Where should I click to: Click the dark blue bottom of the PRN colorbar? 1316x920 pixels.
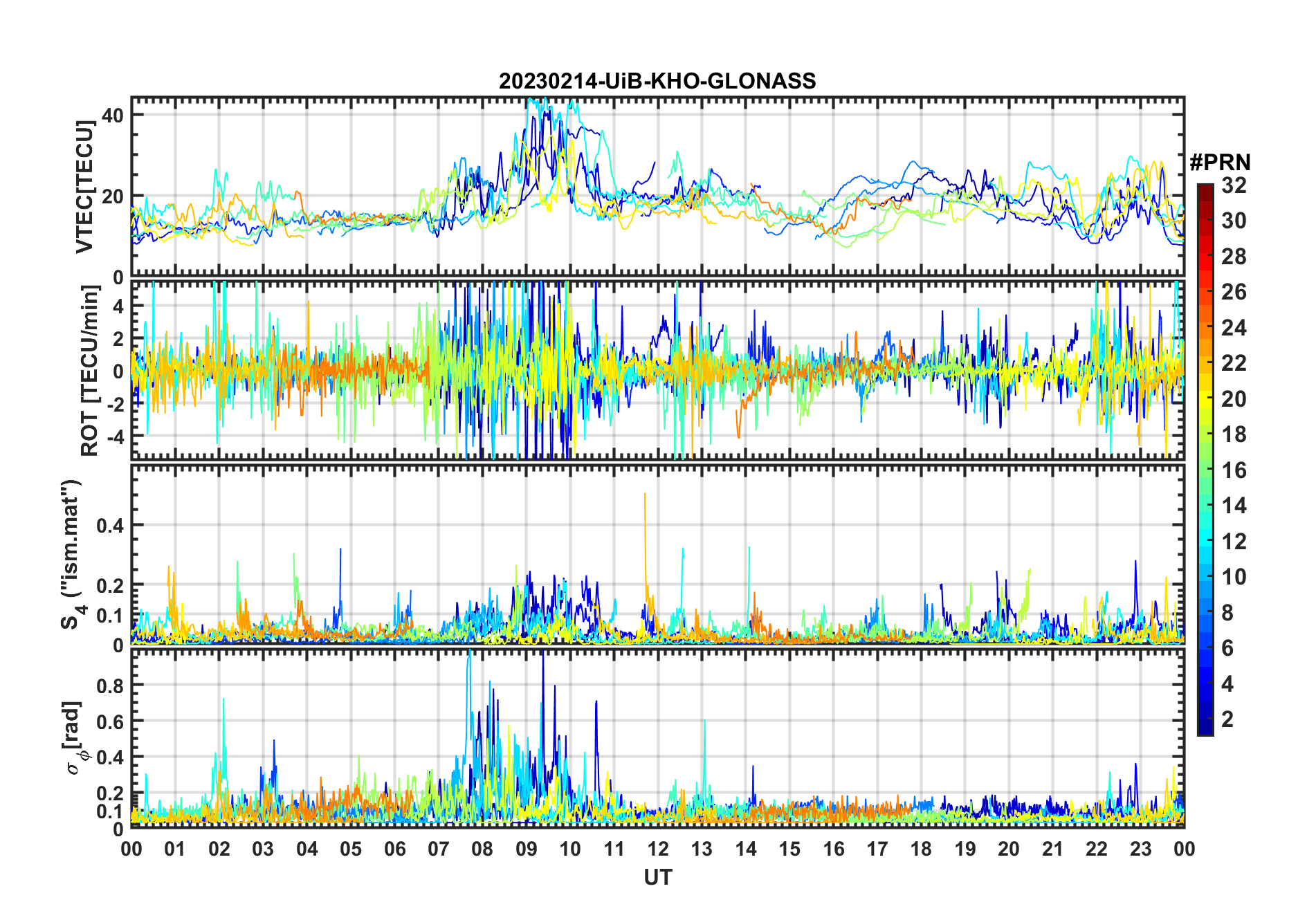[x=1205, y=729]
